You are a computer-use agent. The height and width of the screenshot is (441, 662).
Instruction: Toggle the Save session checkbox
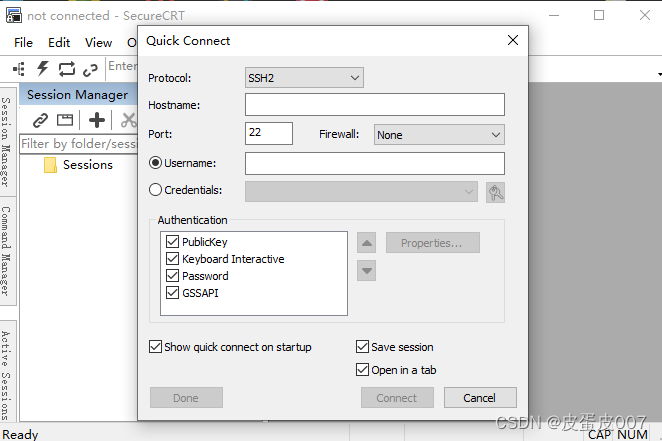[x=362, y=347]
